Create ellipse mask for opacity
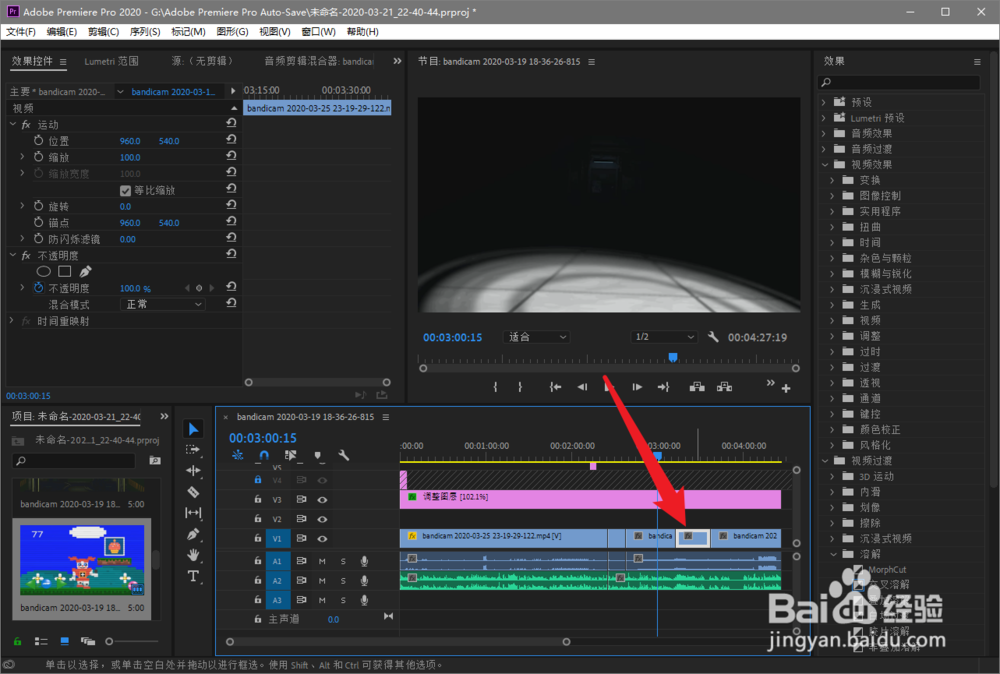1000x674 pixels. [x=43, y=272]
